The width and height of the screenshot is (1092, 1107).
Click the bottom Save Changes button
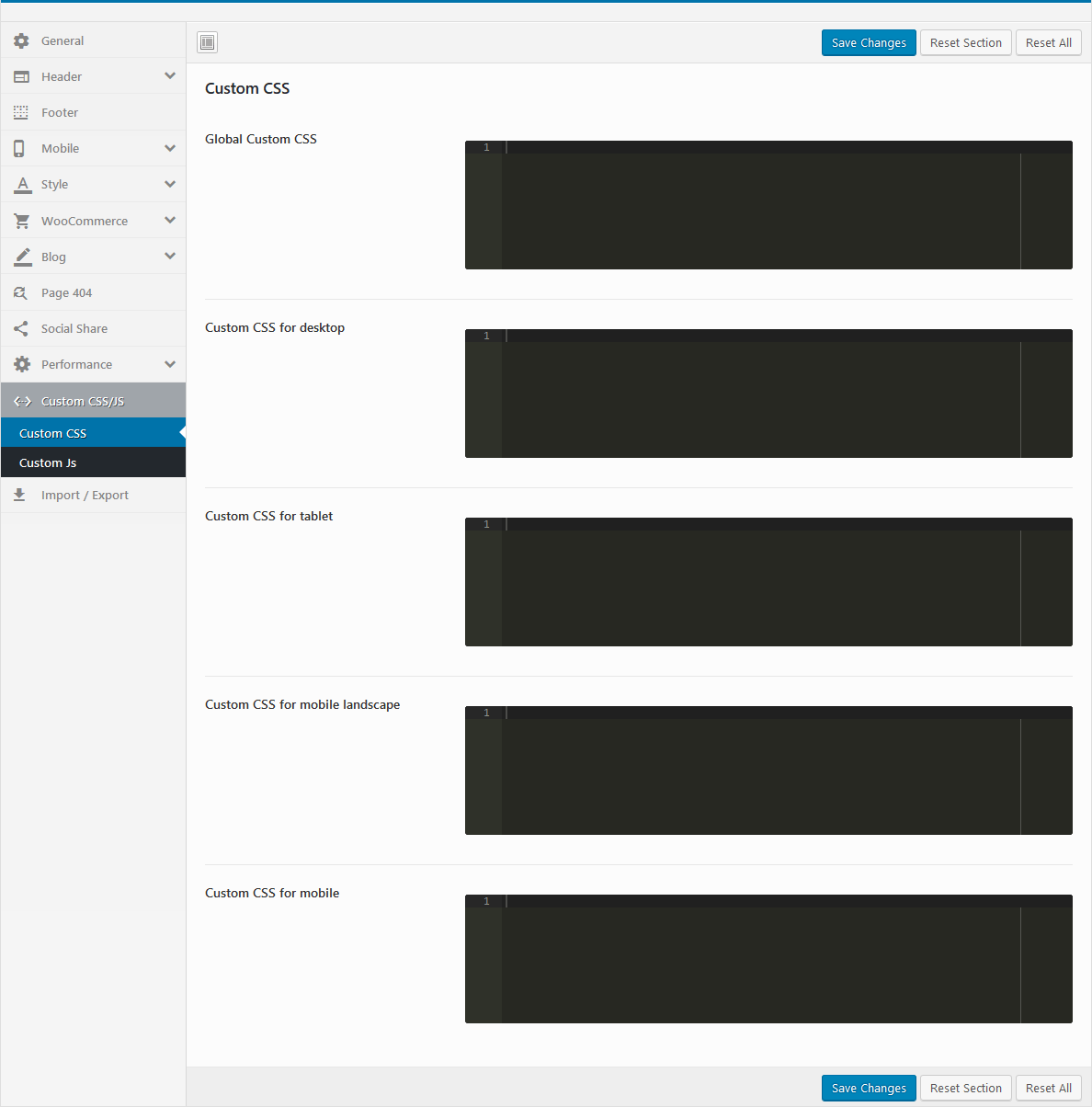[869, 1088]
